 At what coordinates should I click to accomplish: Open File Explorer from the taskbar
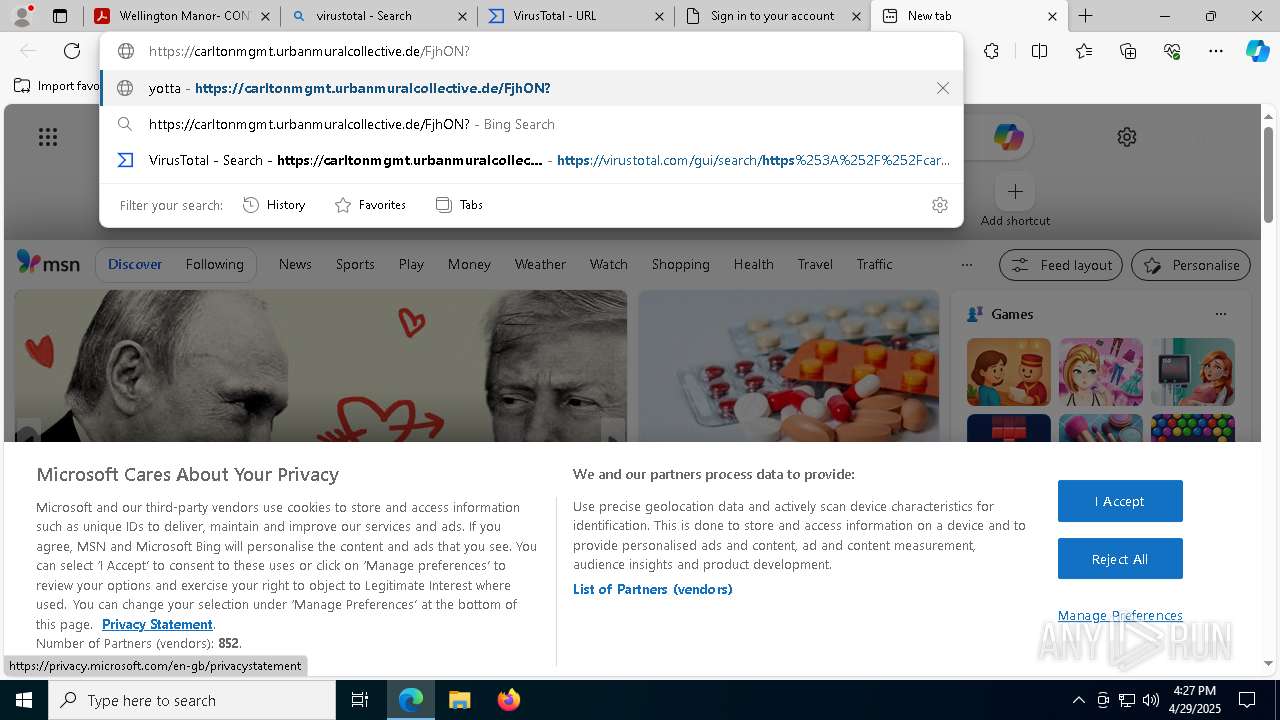459,700
